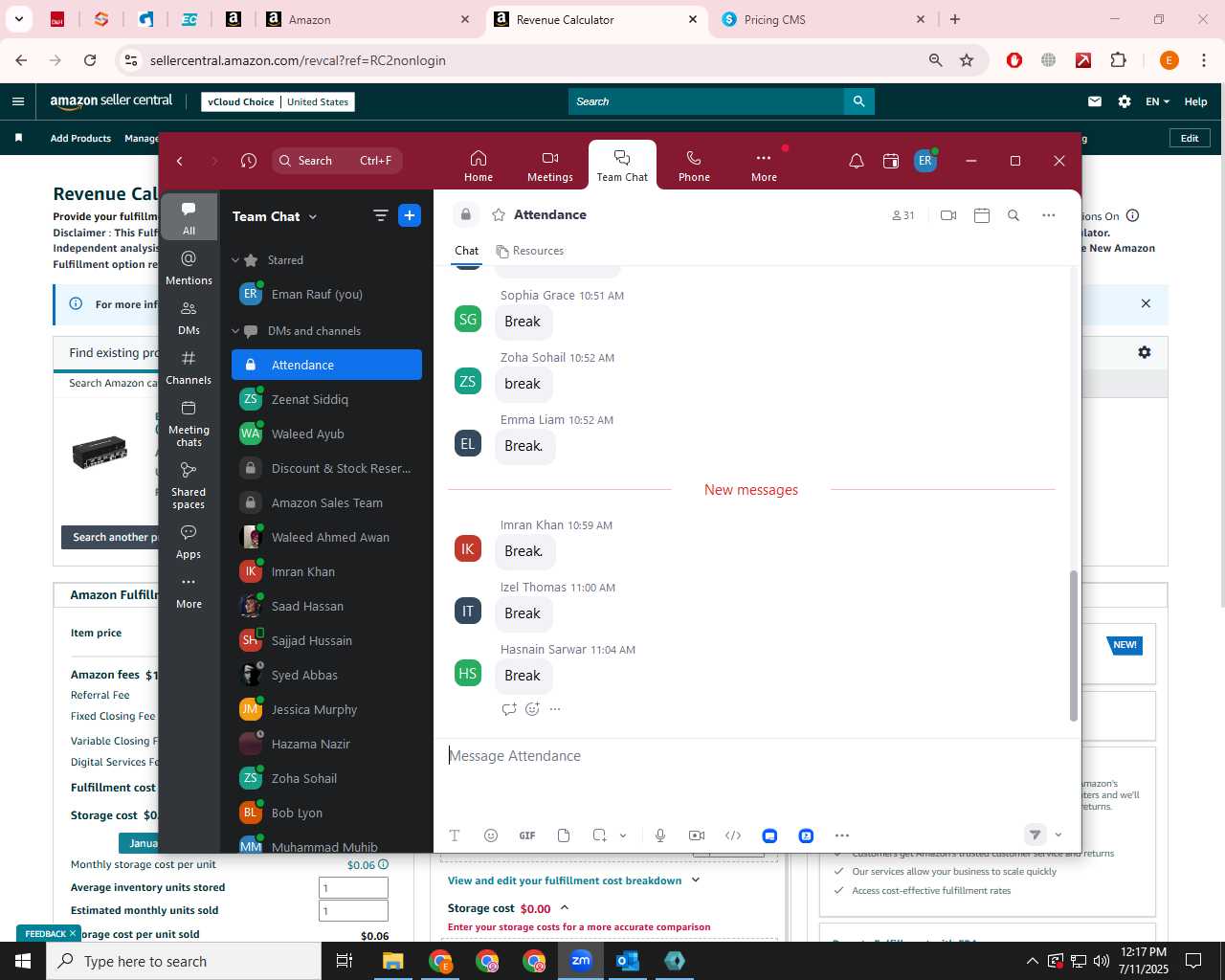This screenshot has height=980, width=1225.
Task: Click the blue new chat plus button
Action: pos(410,216)
